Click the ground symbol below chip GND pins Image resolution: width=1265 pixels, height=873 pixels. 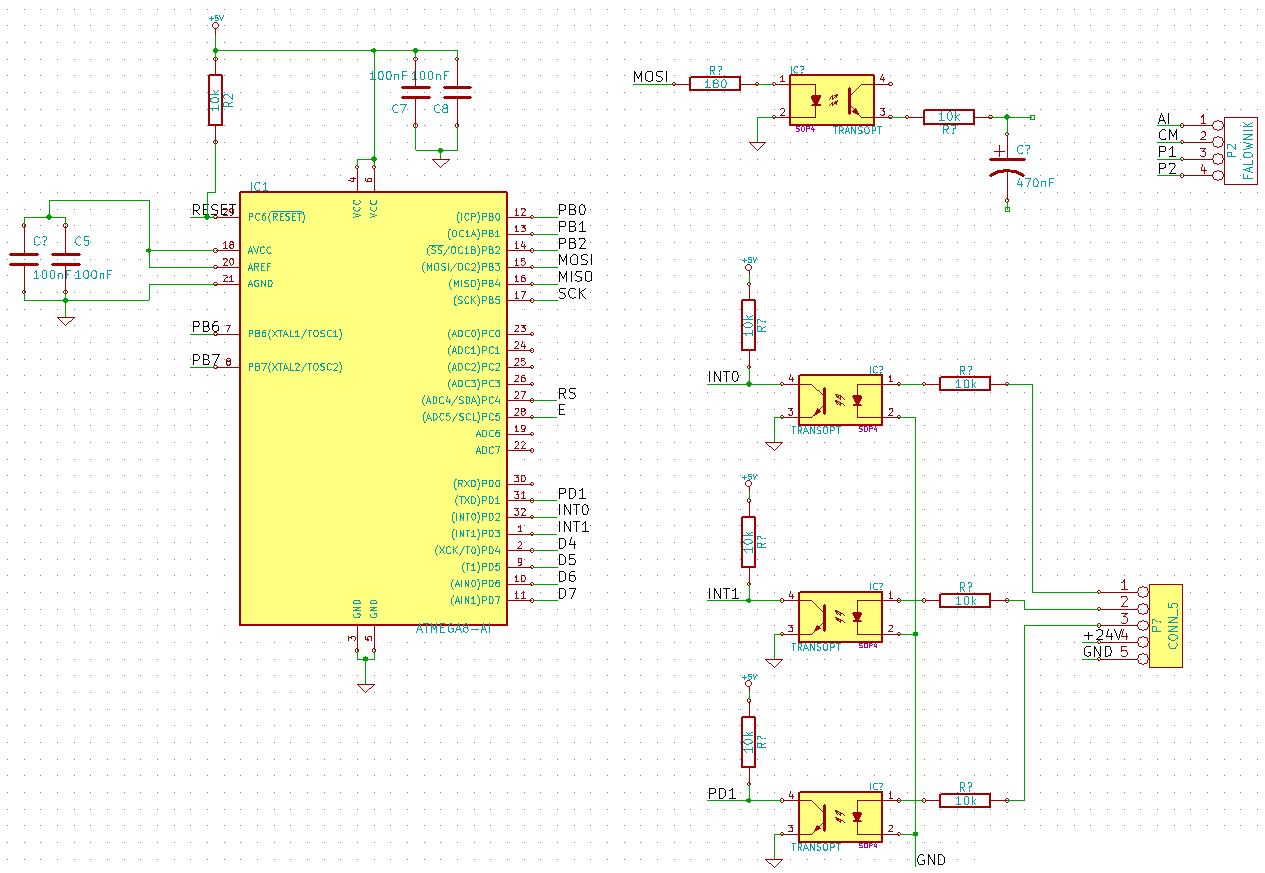pyautogui.click(x=365, y=687)
